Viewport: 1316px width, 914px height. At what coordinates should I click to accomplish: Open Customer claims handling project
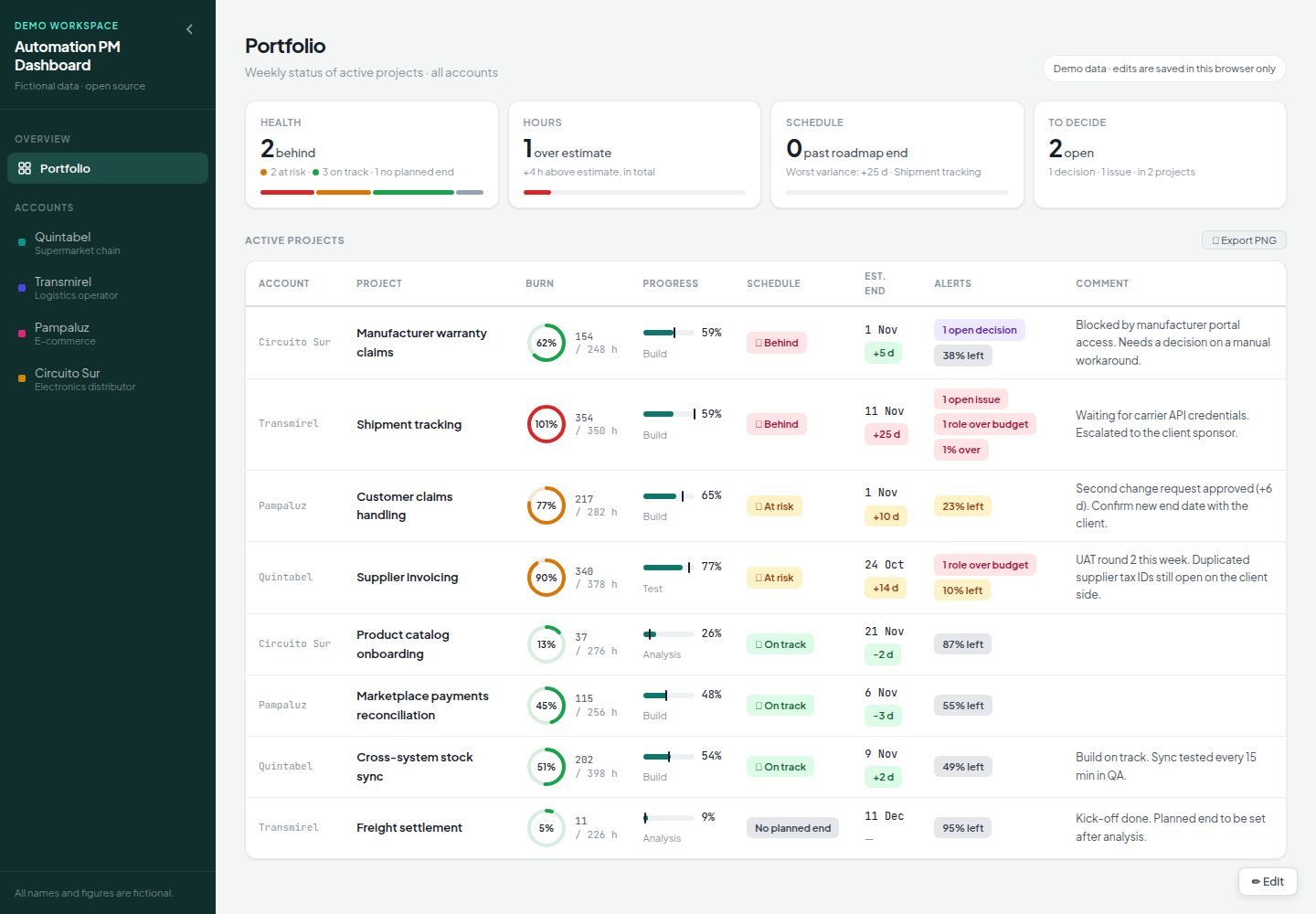click(405, 505)
